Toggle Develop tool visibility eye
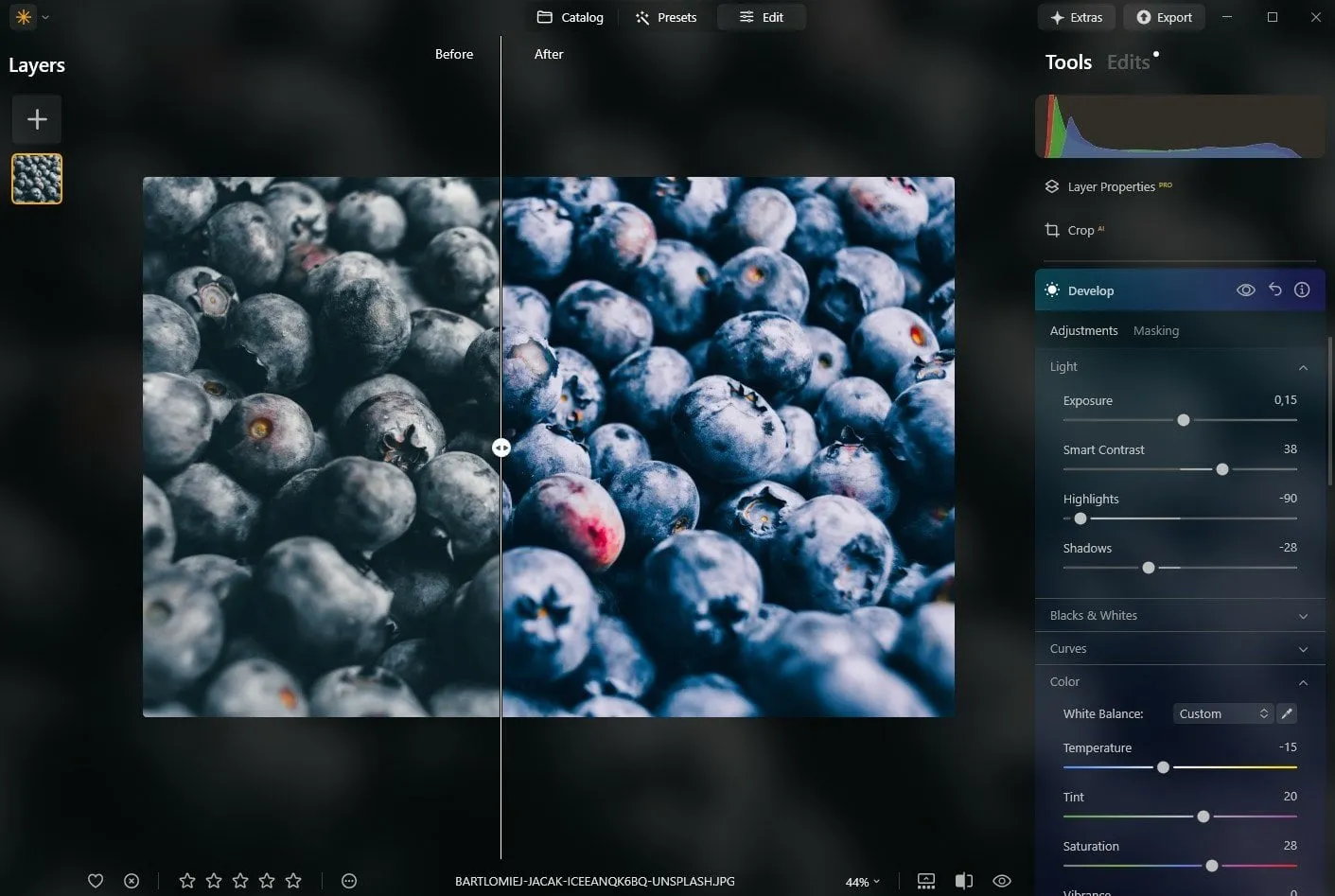 (x=1246, y=290)
